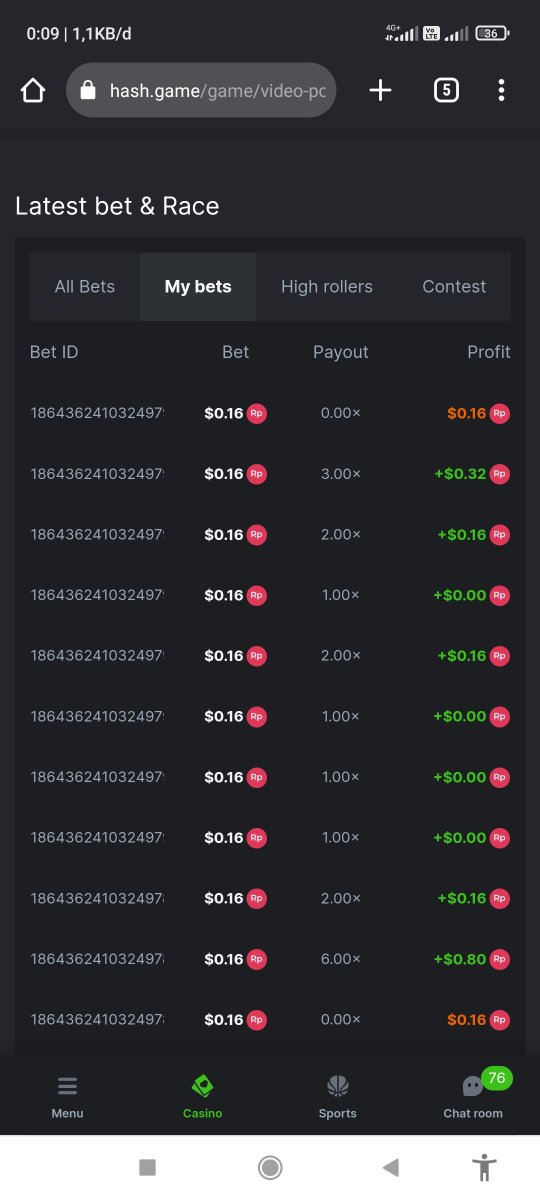Open the Contest tab
Viewport: 540px width, 1200px height.
pos(454,287)
